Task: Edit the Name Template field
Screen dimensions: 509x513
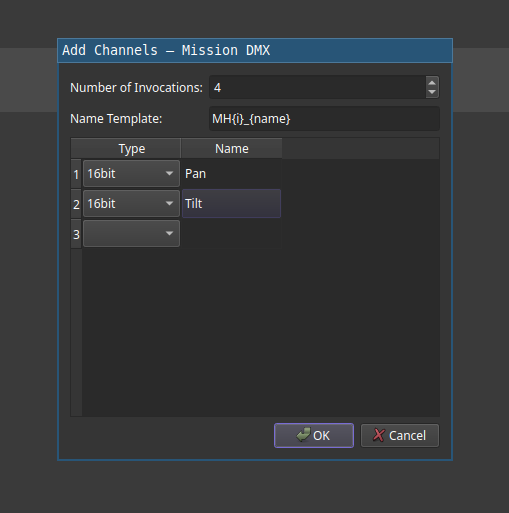Action: (x=324, y=119)
